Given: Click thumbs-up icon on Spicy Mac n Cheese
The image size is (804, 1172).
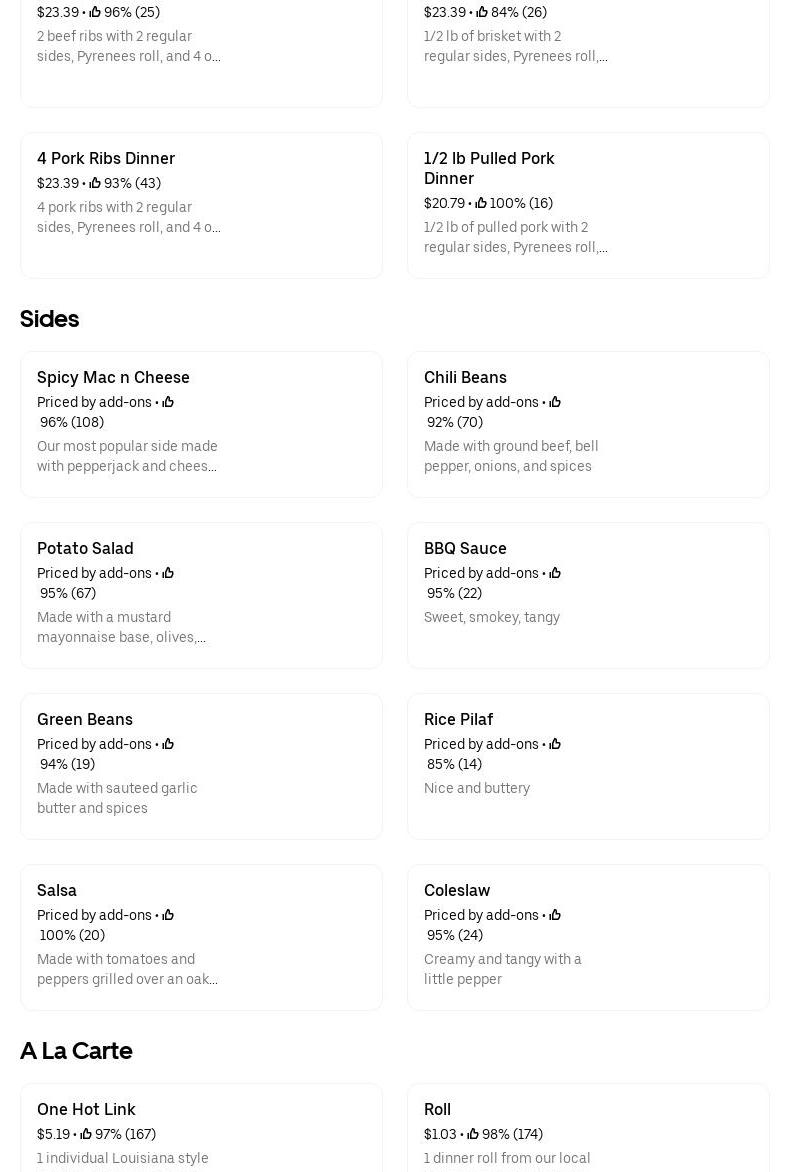Looking at the screenshot, I should [x=168, y=402].
